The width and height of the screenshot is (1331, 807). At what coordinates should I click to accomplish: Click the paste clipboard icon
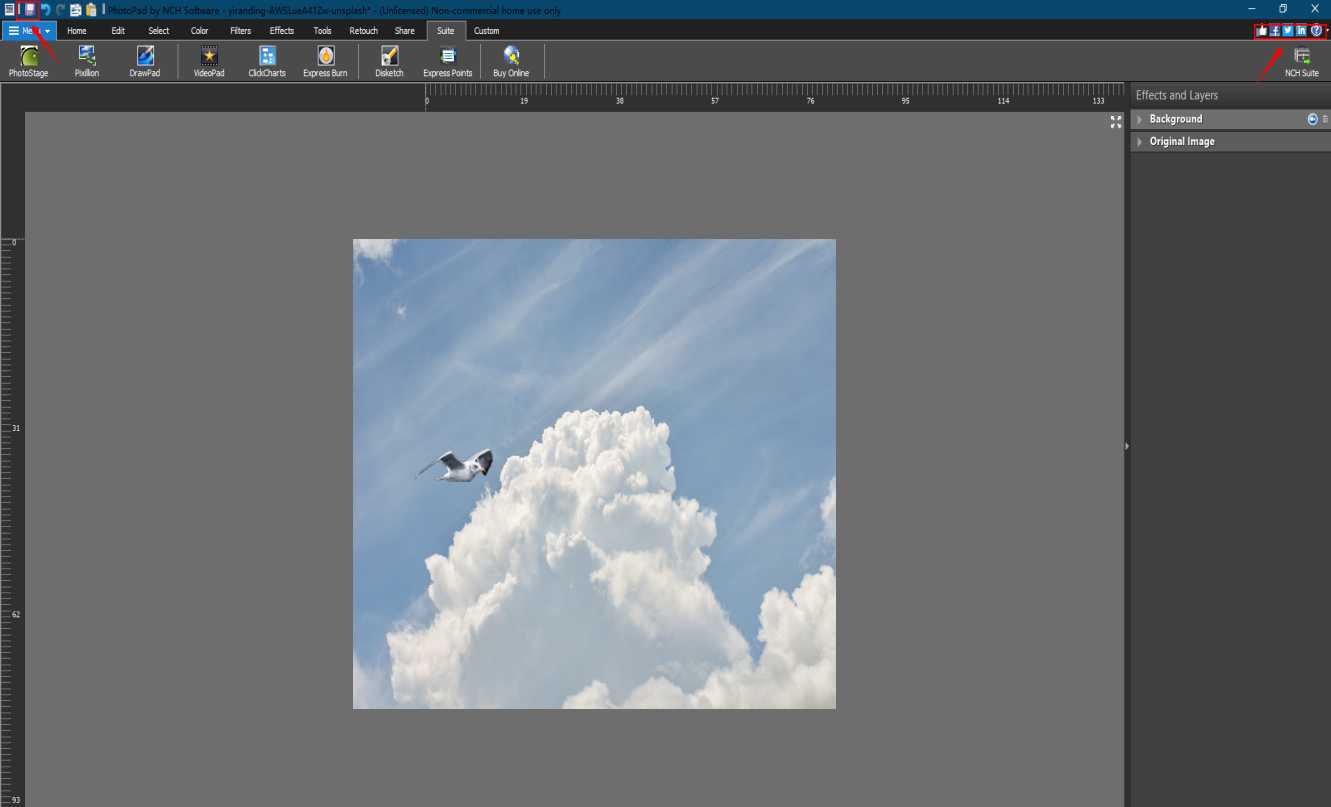click(91, 9)
